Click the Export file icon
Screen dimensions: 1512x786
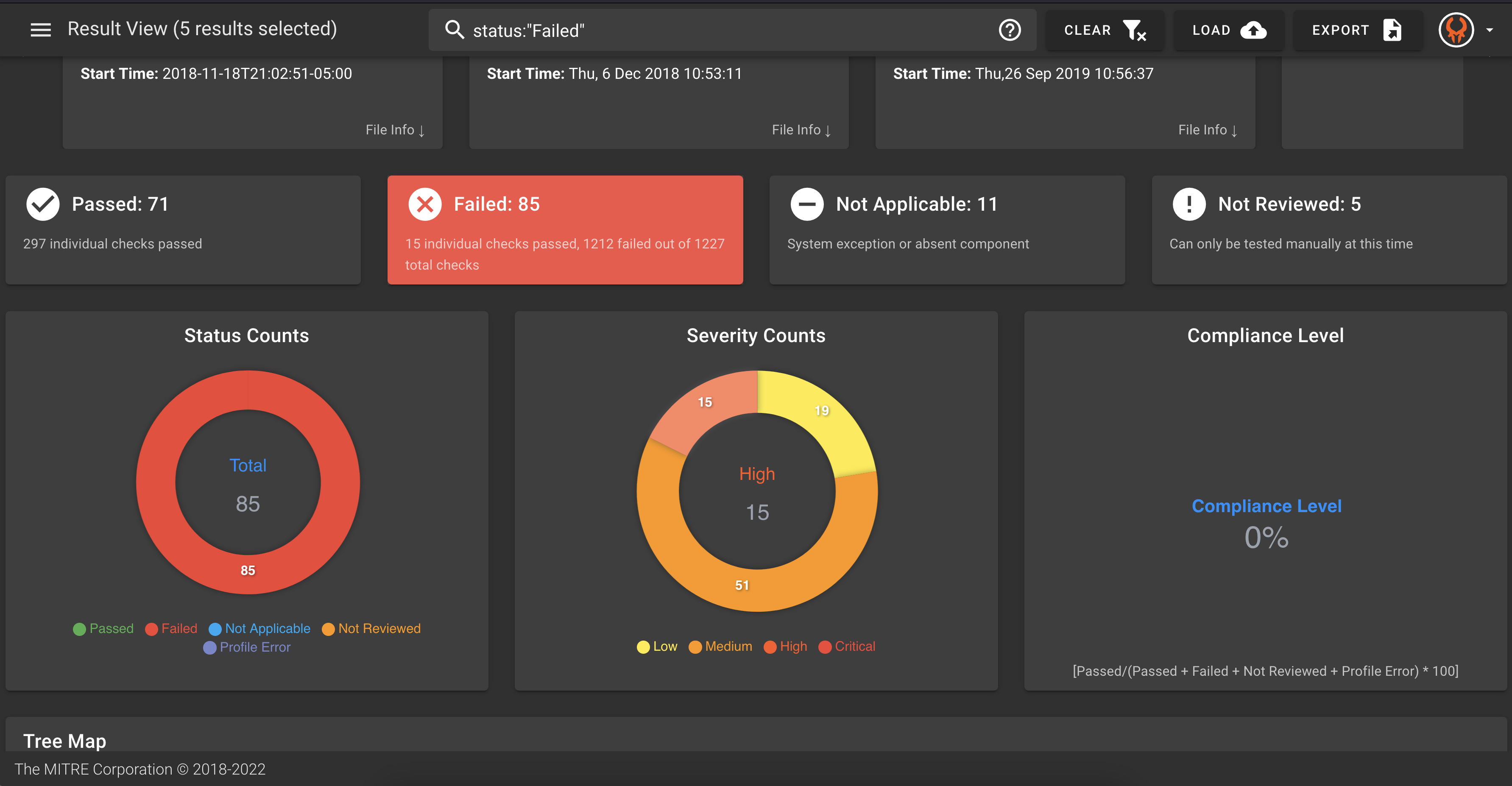click(1392, 30)
